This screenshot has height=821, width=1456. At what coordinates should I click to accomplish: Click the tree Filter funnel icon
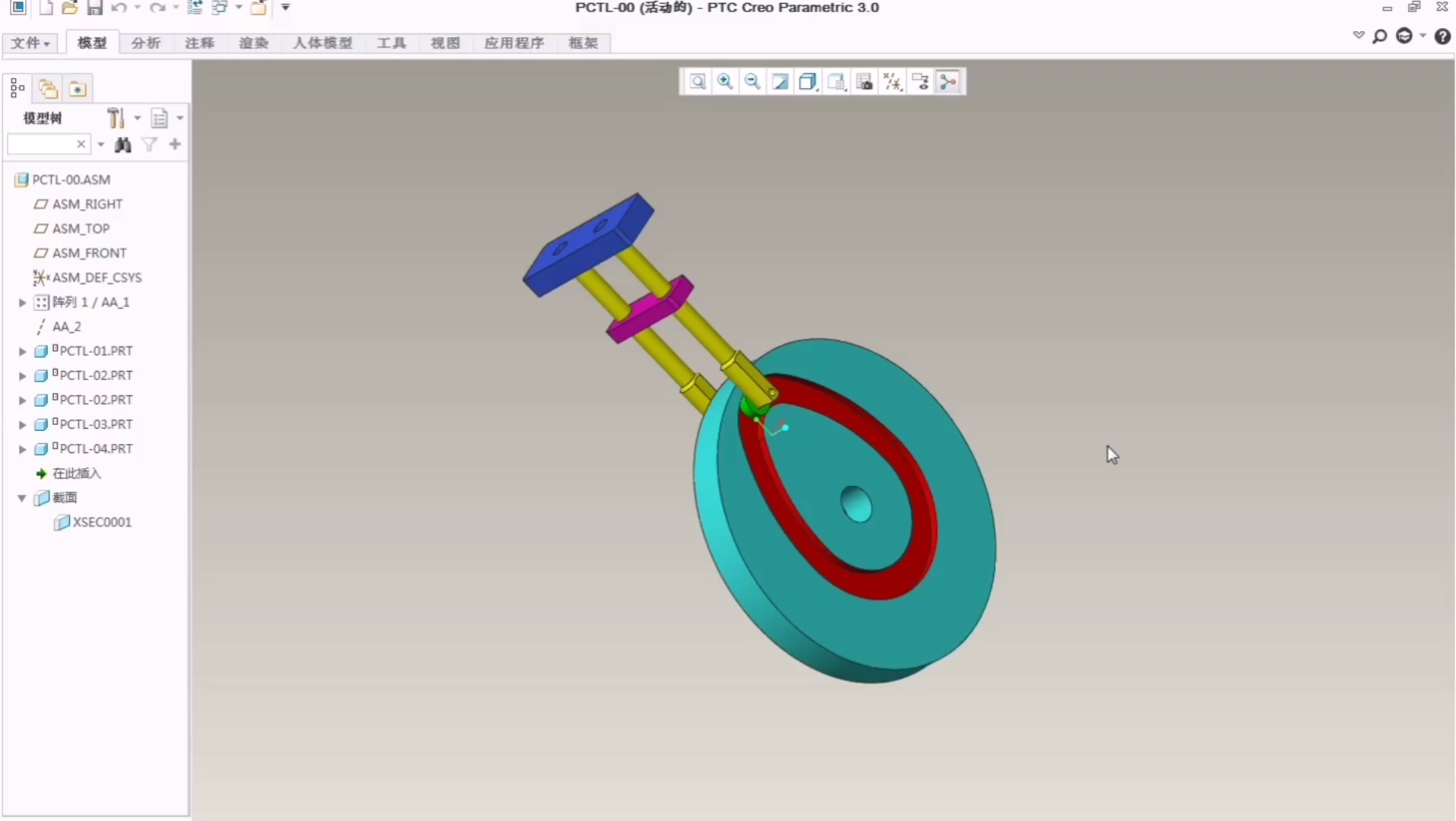click(x=150, y=144)
